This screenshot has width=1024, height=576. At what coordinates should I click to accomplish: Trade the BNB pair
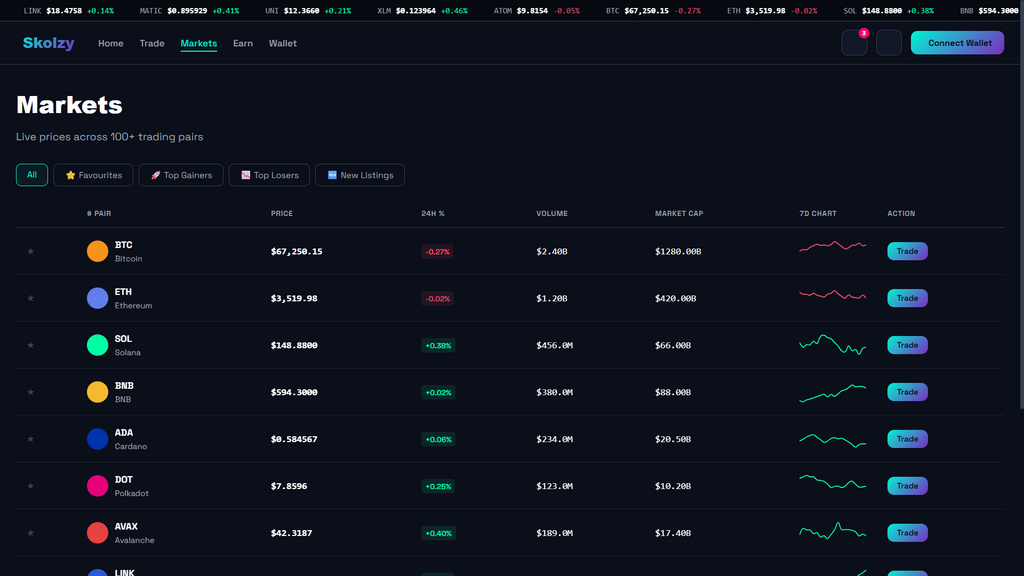pos(907,392)
